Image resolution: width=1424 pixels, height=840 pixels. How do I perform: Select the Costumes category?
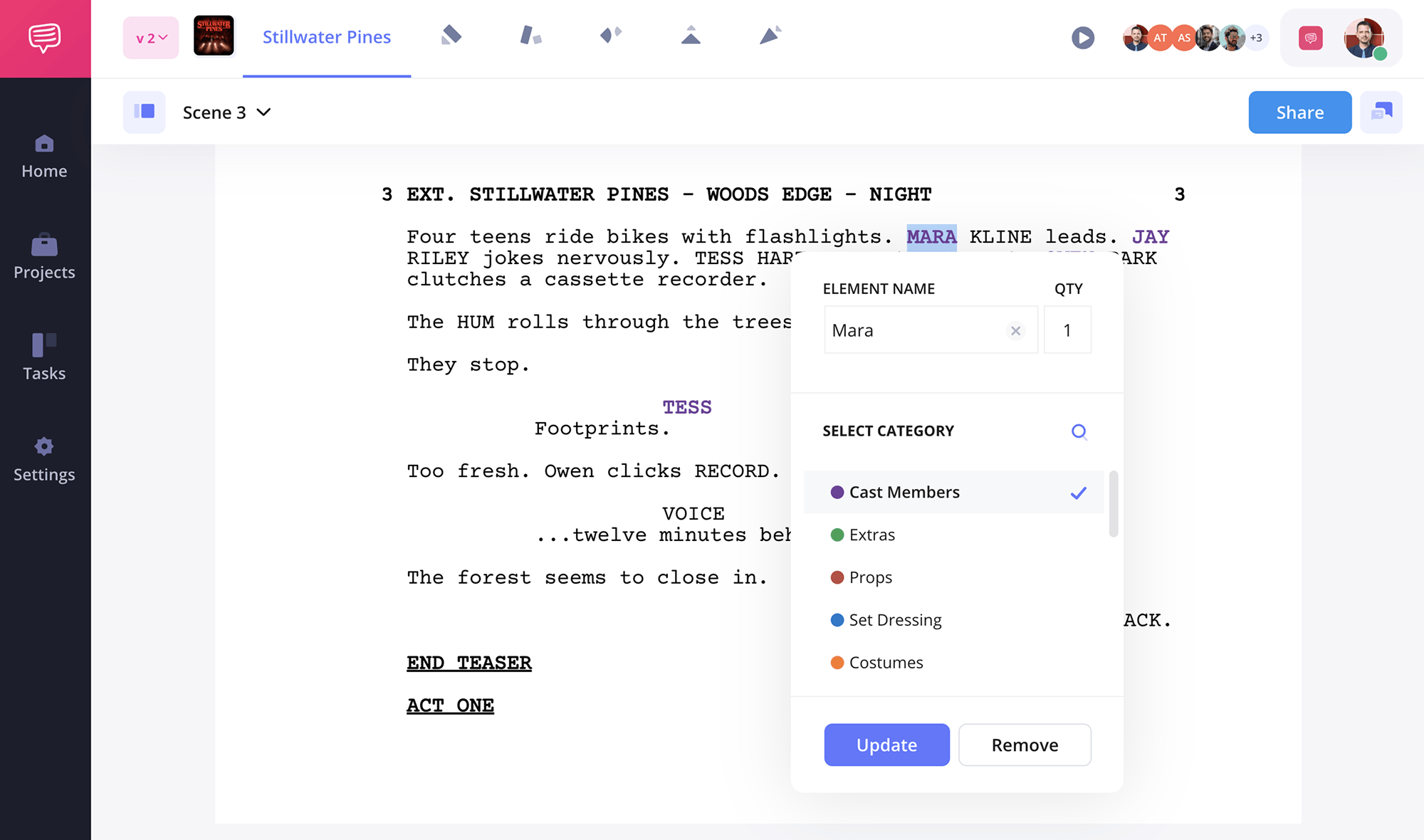[x=954, y=663]
